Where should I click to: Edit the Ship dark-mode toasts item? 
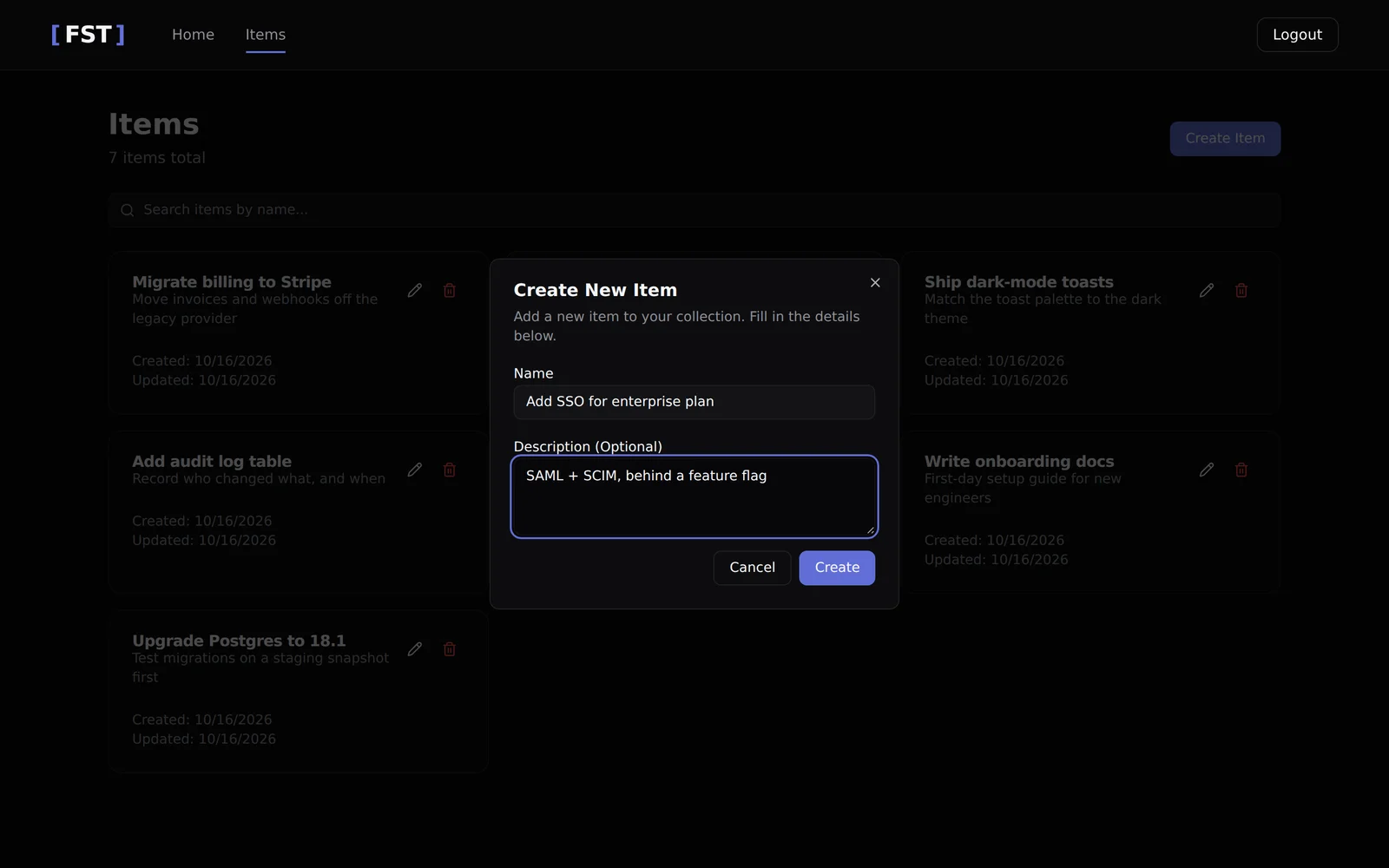point(1207,290)
